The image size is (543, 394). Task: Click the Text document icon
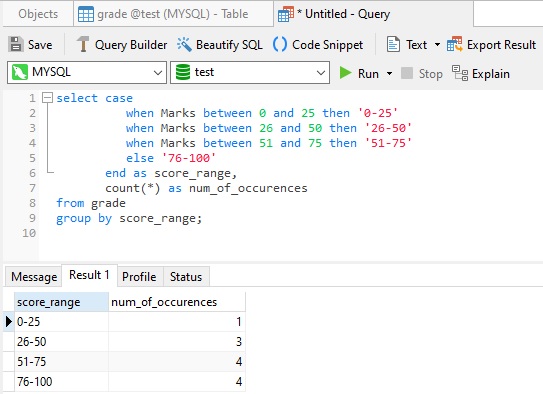coord(393,44)
